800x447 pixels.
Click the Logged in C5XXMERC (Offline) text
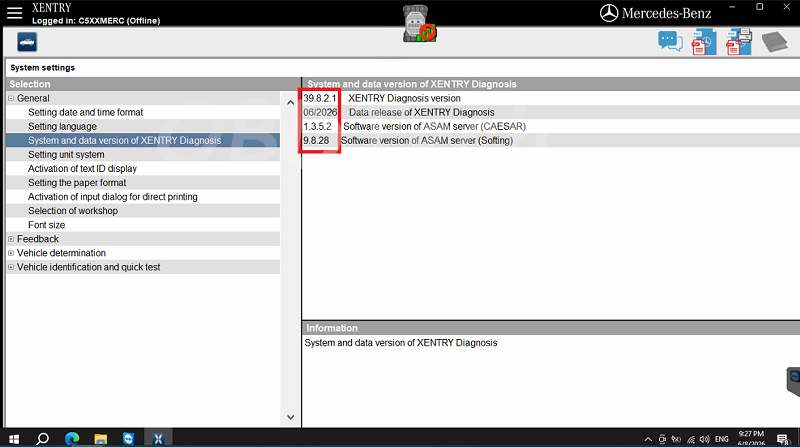click(96, 21)
